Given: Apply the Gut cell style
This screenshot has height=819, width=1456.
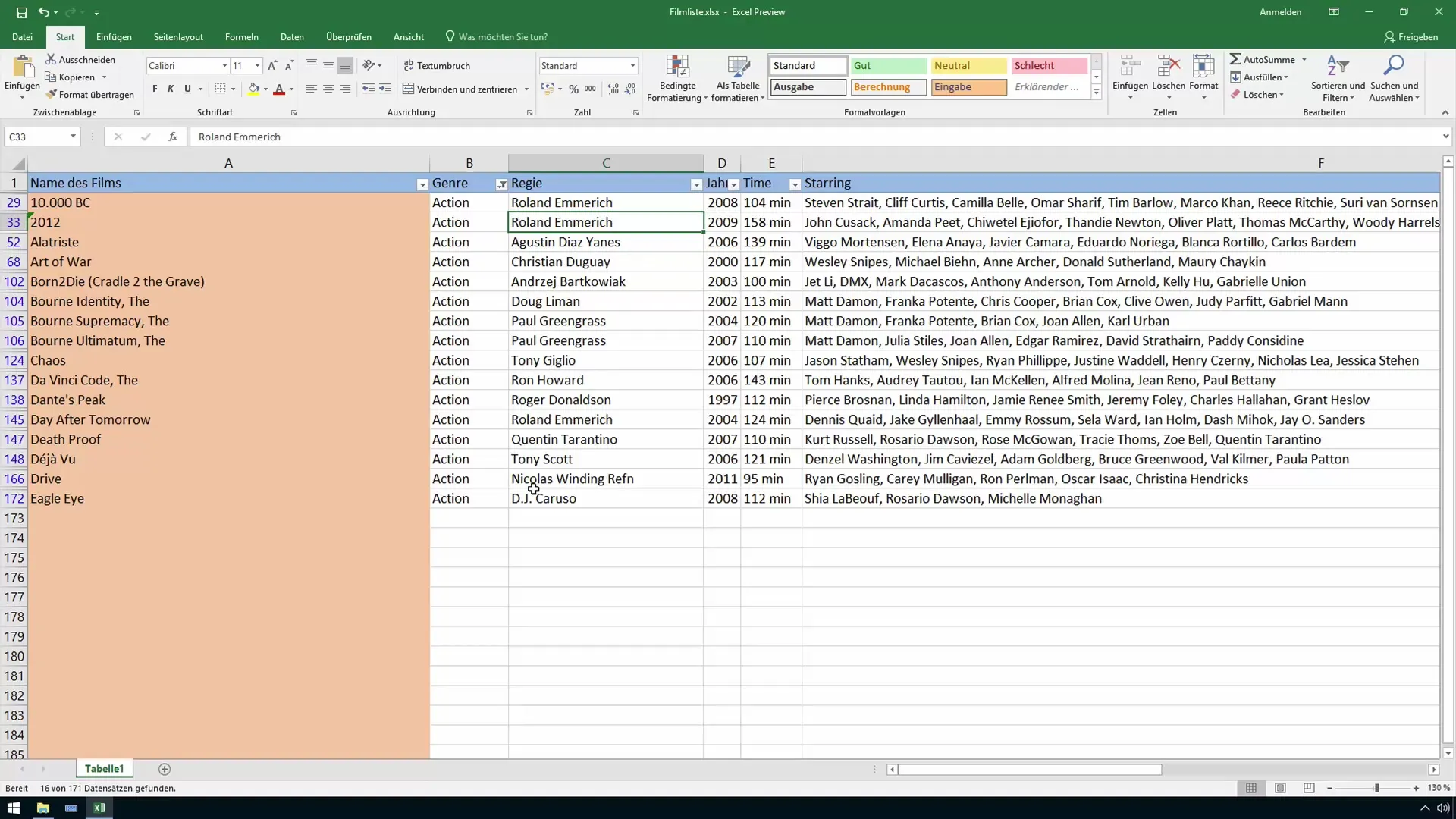Looking at the screenshot, I should [x=888, y=66].
